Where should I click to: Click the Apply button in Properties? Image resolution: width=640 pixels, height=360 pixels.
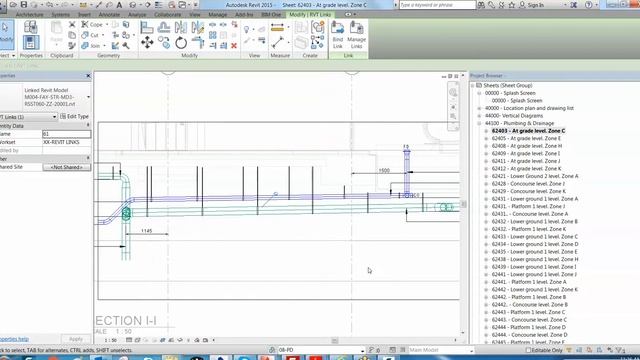pos(76,339)
